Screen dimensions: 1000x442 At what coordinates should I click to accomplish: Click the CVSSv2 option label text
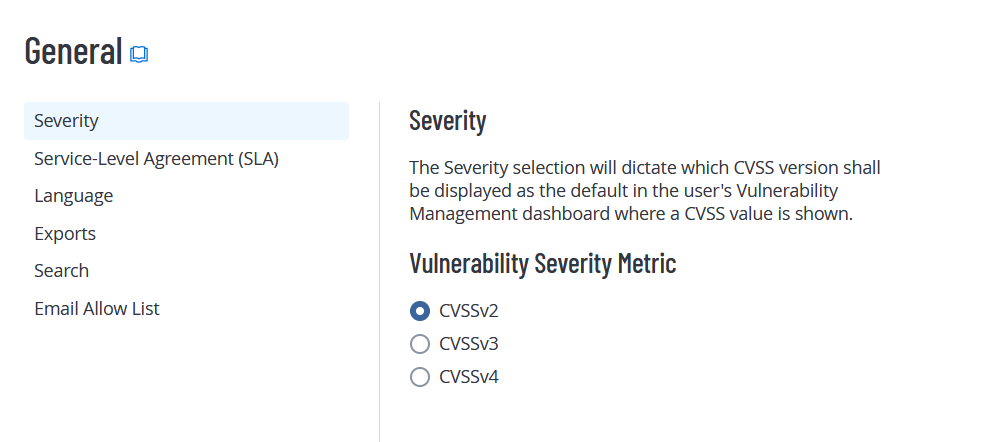coord(468,311)
